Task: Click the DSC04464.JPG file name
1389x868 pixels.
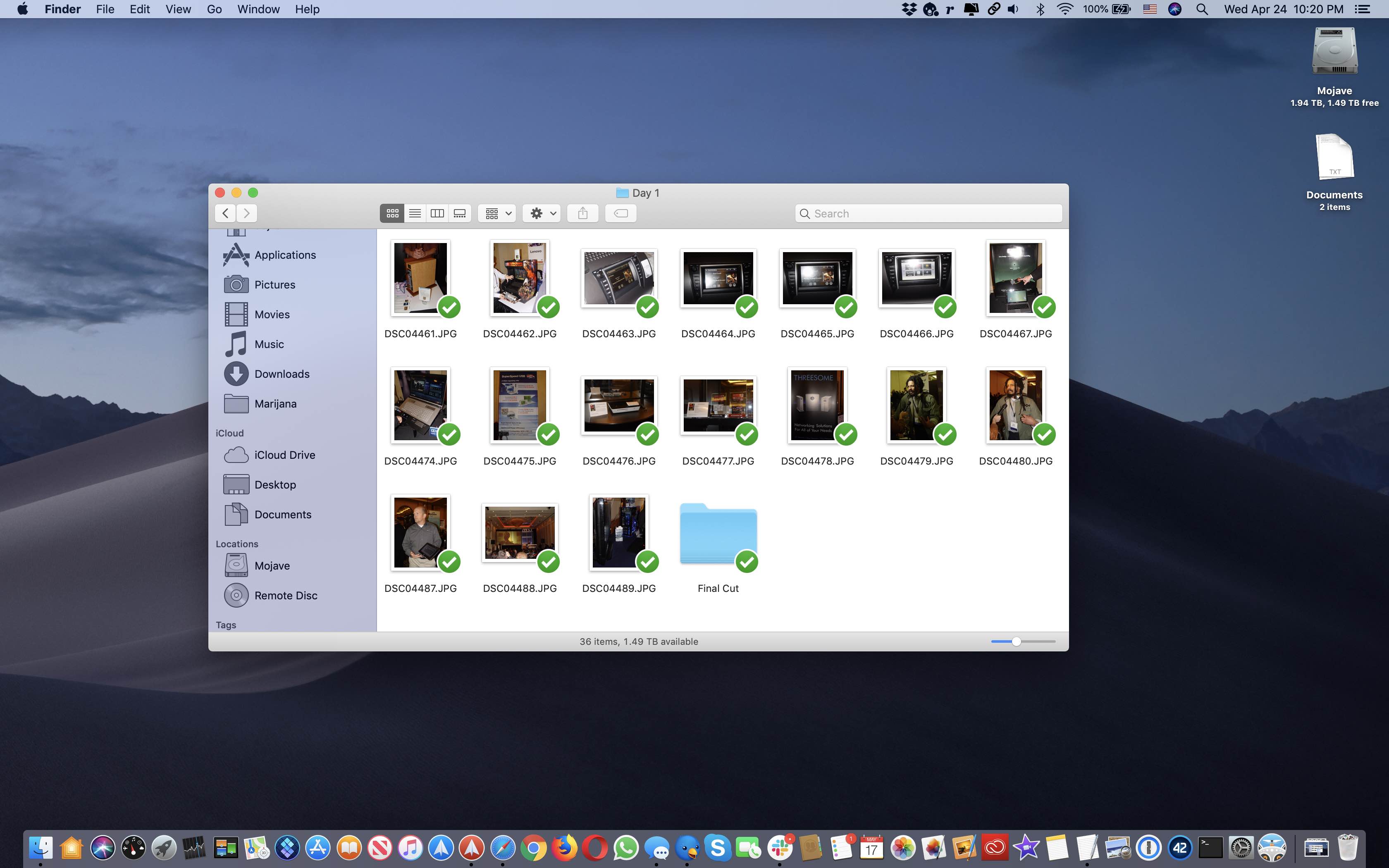Action: (x=718, y=334)
